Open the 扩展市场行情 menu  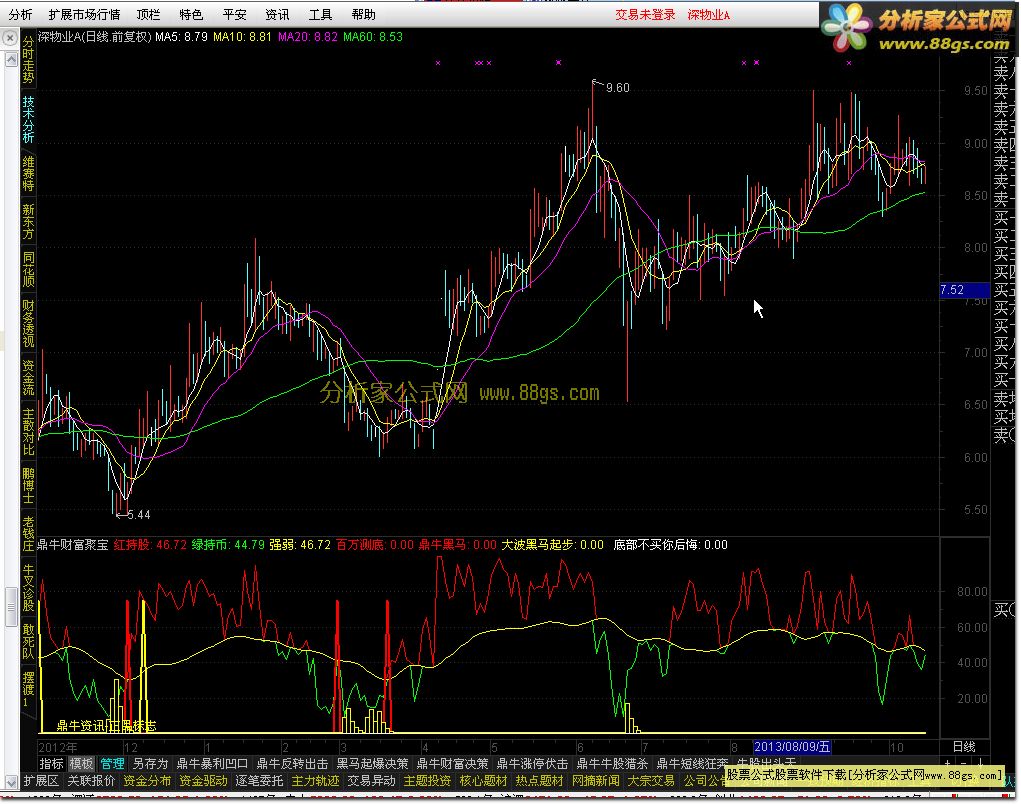click(84, 14)
